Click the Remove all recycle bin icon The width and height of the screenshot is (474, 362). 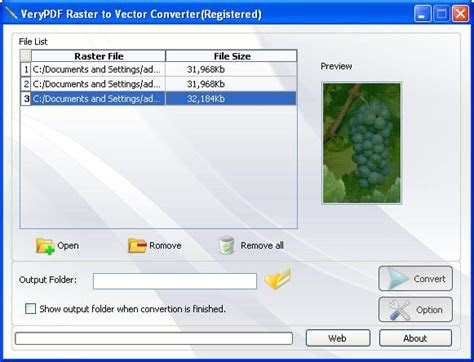pos(227,245)
